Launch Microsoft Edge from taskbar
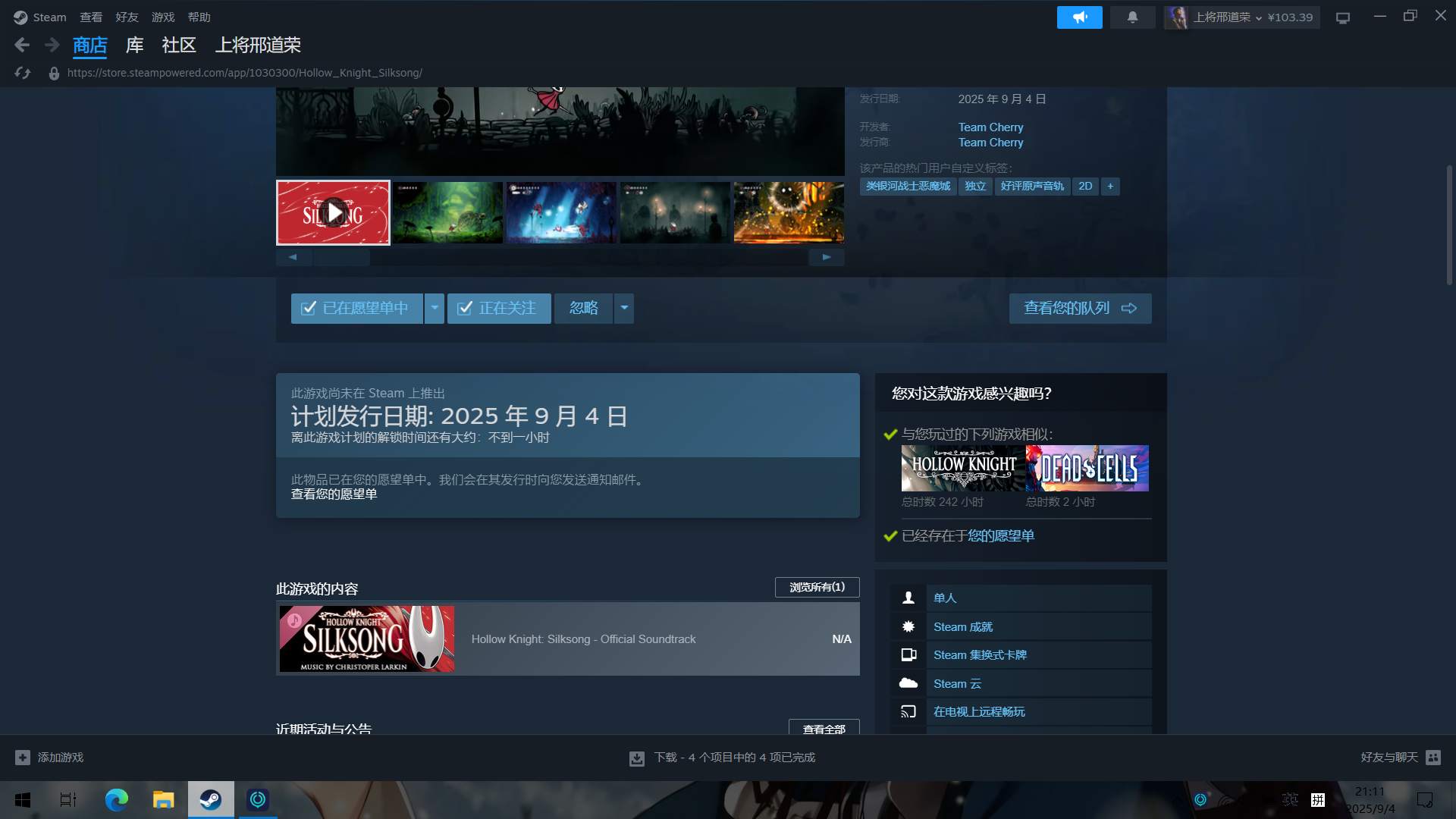This screenshot has height=819, width=1456. pyautogui.click(x=116, y=800)
